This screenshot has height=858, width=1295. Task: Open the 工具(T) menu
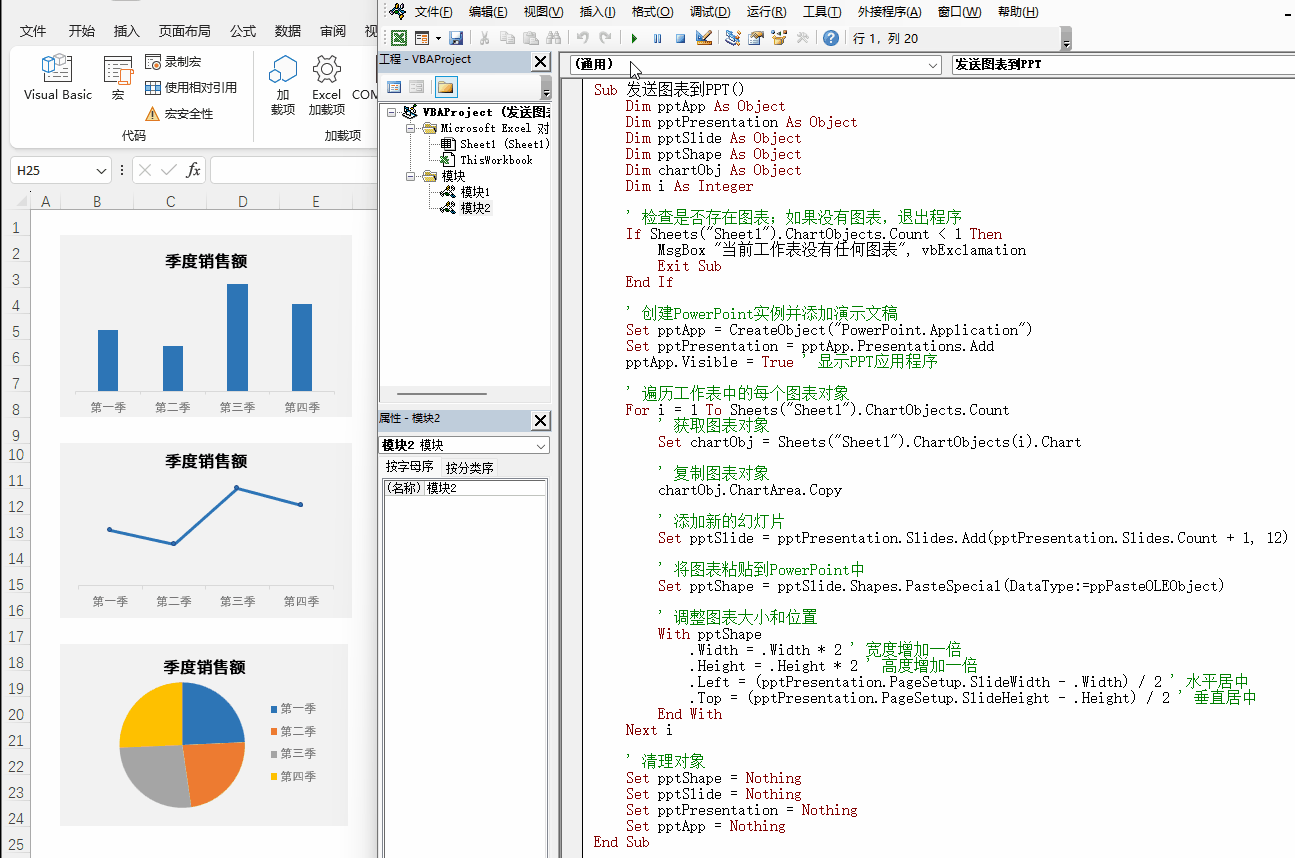tap(822, 12)
